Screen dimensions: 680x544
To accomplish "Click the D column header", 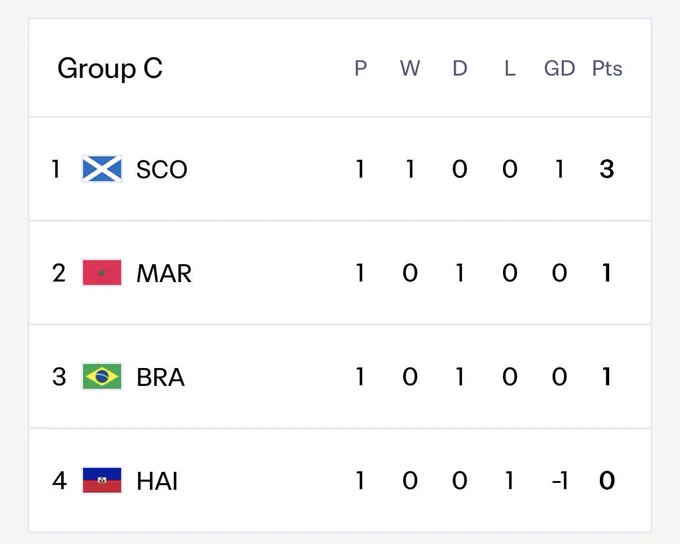I will click(x=460, y=68).
